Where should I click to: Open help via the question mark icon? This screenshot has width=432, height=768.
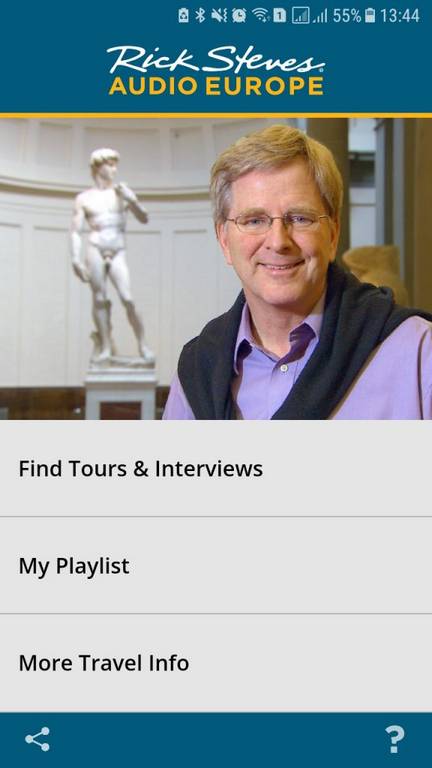(394, 740)
